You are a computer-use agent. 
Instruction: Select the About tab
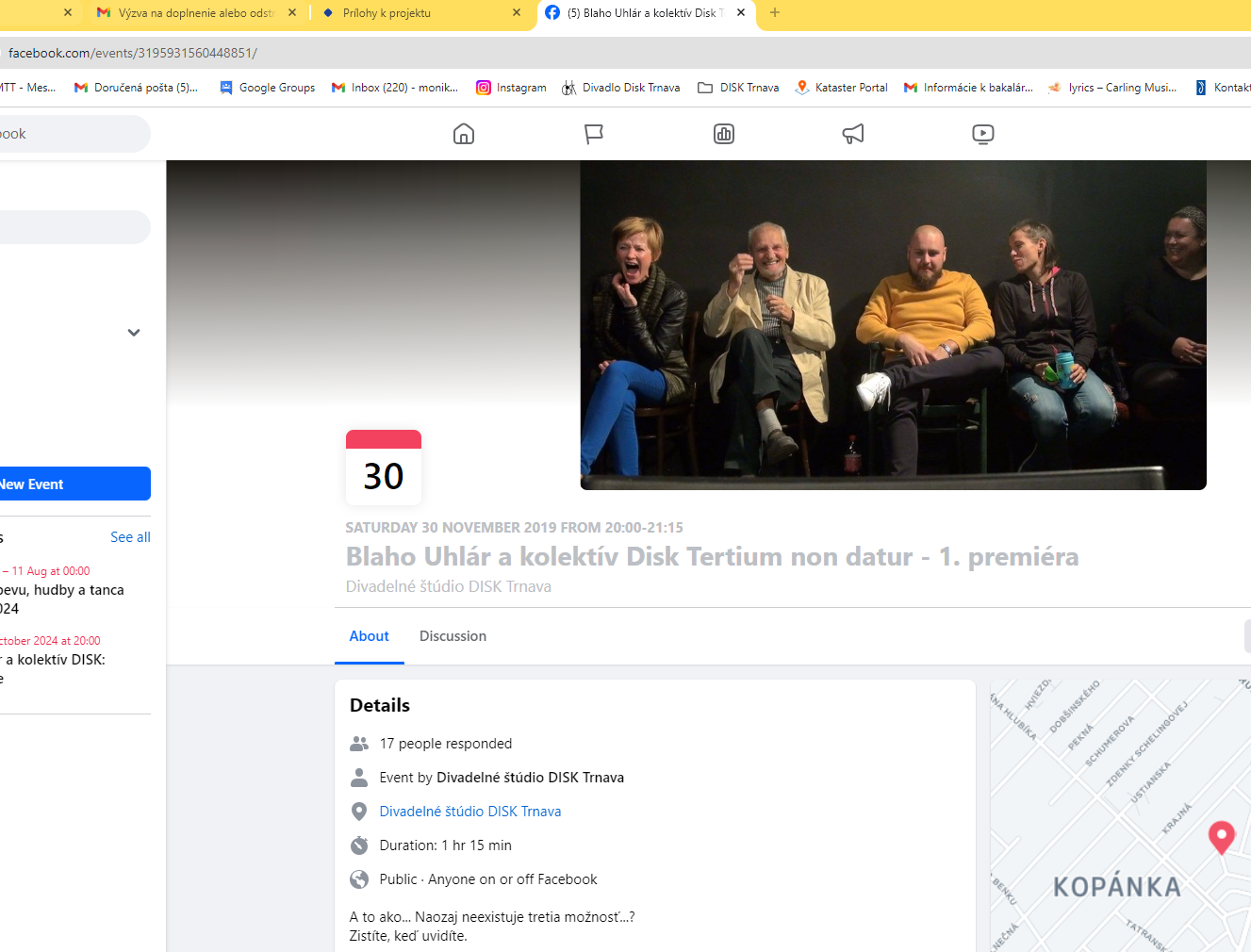[369, 636]
